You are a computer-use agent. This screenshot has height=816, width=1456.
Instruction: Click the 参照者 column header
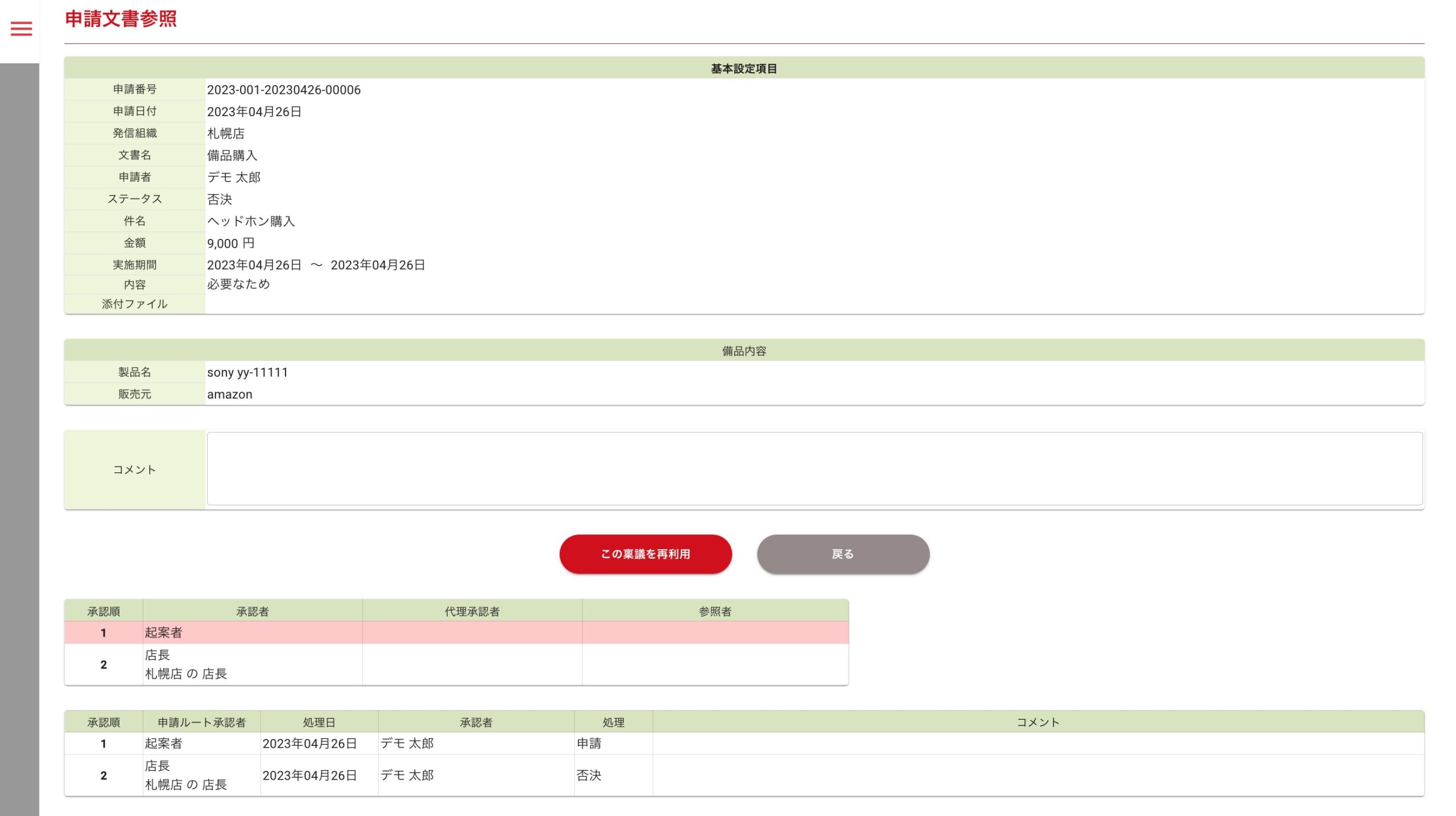[x=714, y=611]
